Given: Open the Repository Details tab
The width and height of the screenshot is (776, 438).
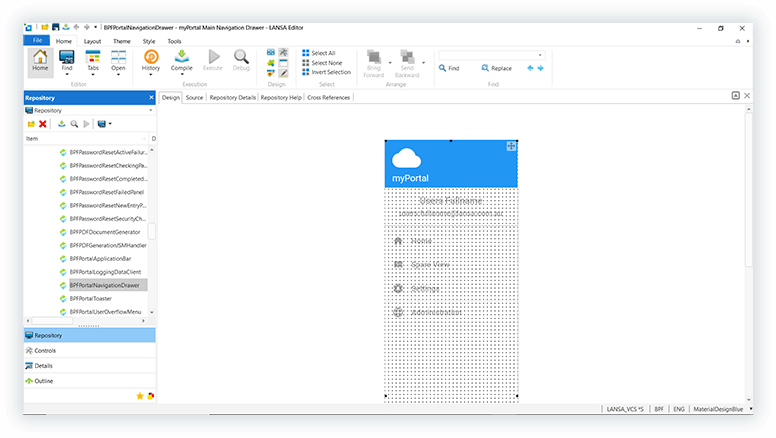Looking at the screenshot, I should pyautogui.click(x=233, y=97).
